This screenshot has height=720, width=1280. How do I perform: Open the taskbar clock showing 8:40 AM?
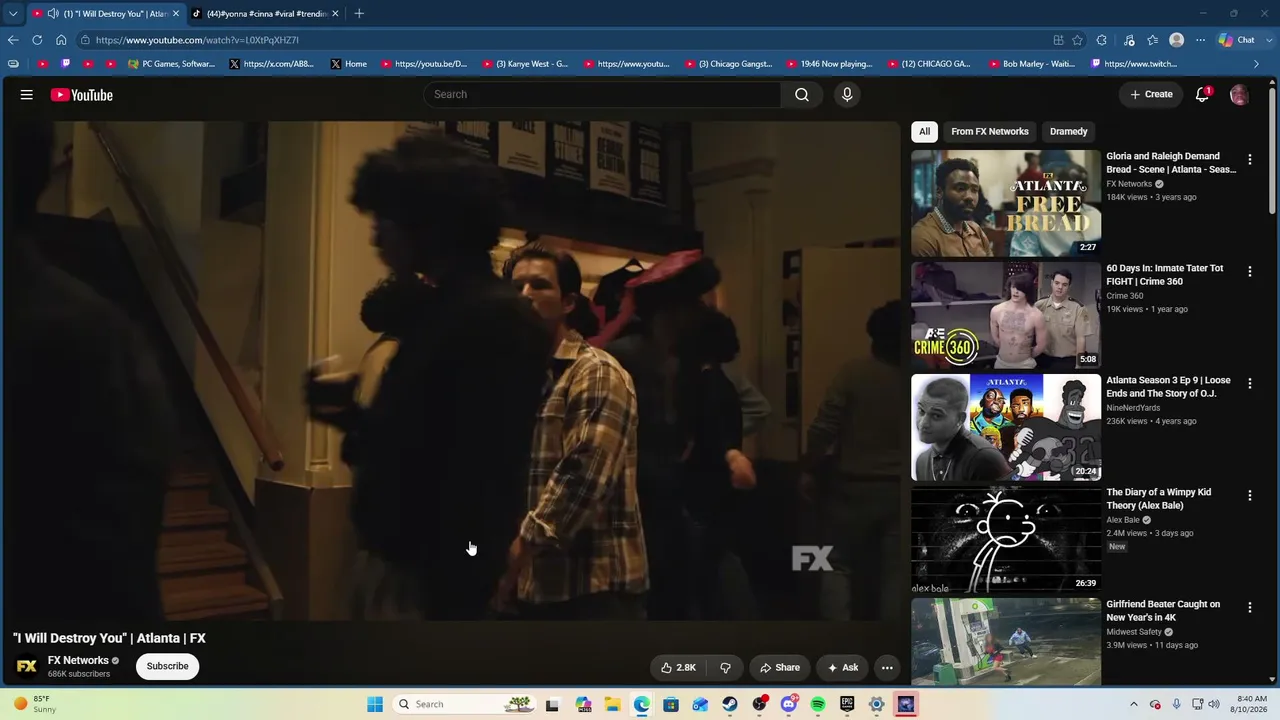(x=1251, y=704)
